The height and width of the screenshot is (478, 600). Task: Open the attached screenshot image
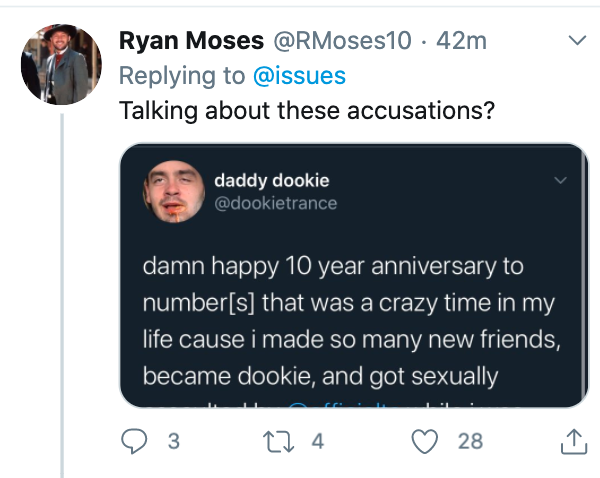coord(354,276)
